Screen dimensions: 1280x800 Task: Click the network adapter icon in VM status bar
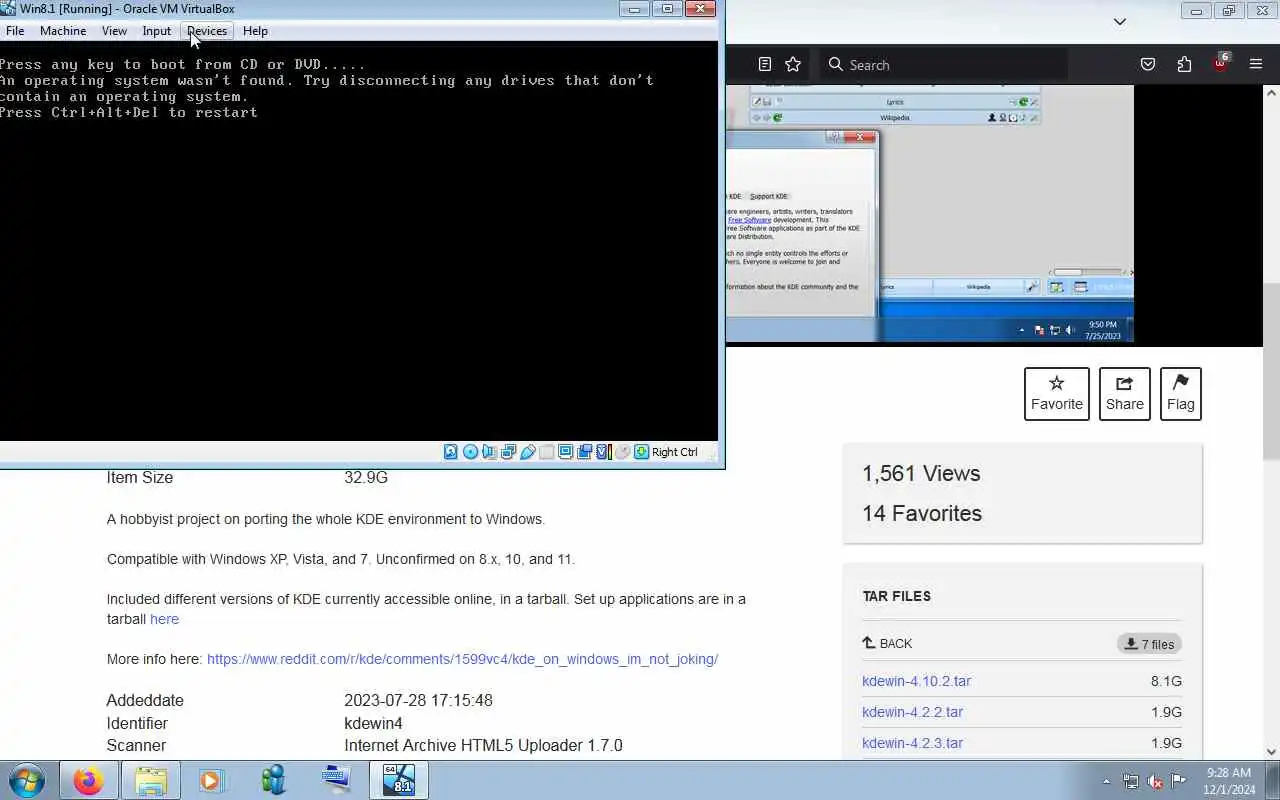coord(508,452)
